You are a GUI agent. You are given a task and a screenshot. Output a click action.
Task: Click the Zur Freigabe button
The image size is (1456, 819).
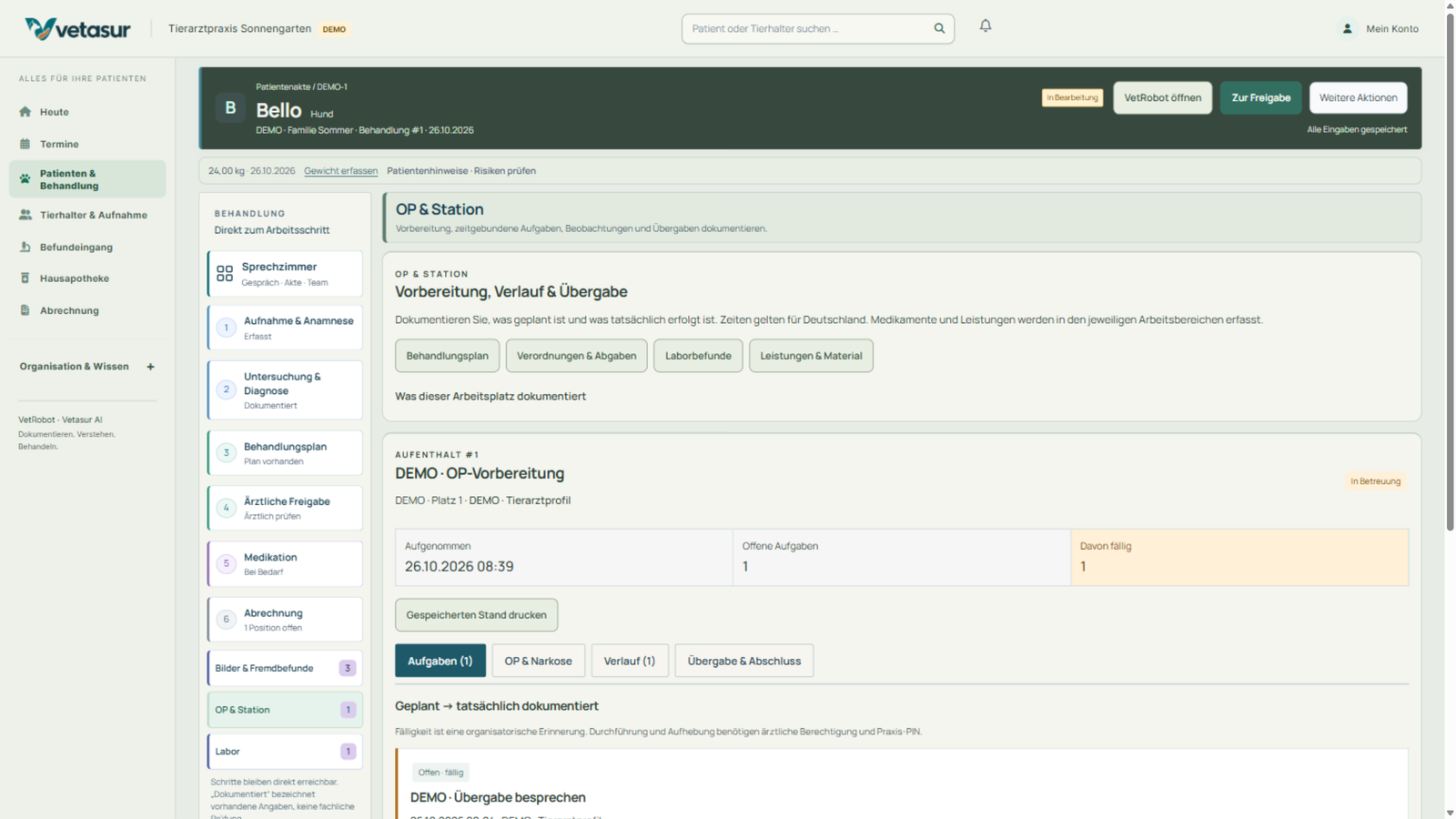click(x=1260, y=97)
